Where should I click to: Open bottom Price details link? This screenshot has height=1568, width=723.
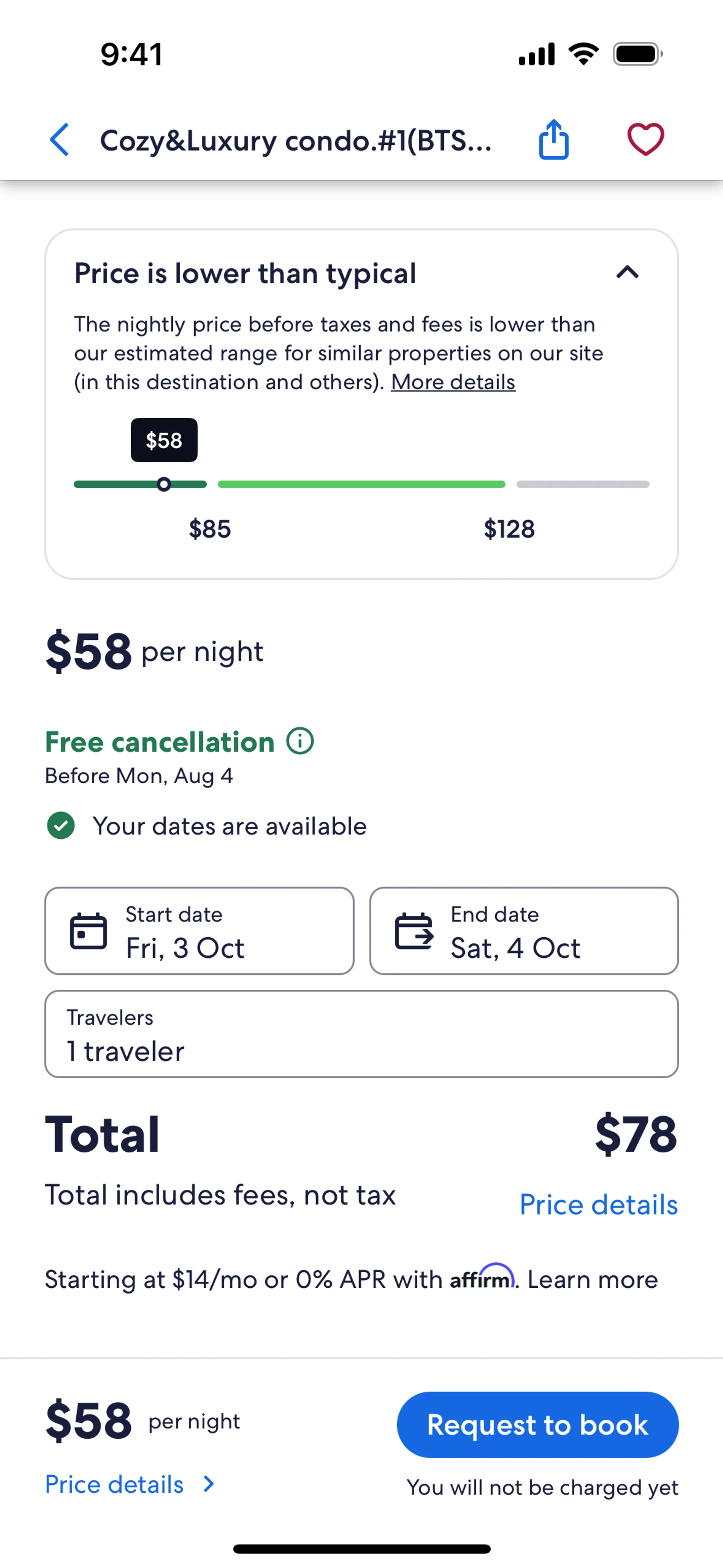pos(114,1484)
